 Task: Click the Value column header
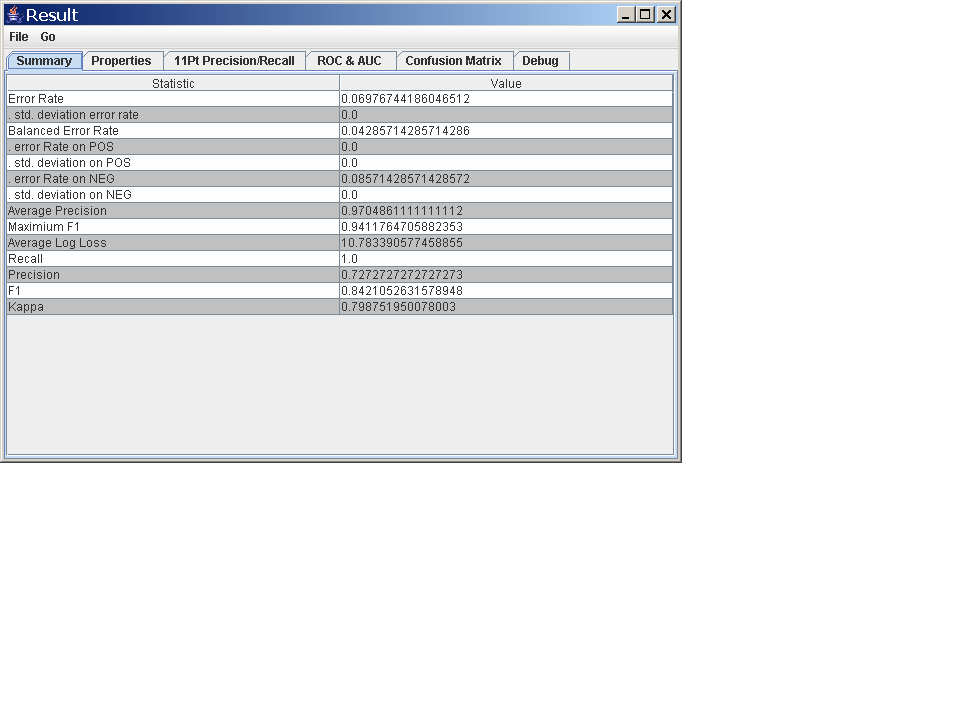tap(506, 84)
